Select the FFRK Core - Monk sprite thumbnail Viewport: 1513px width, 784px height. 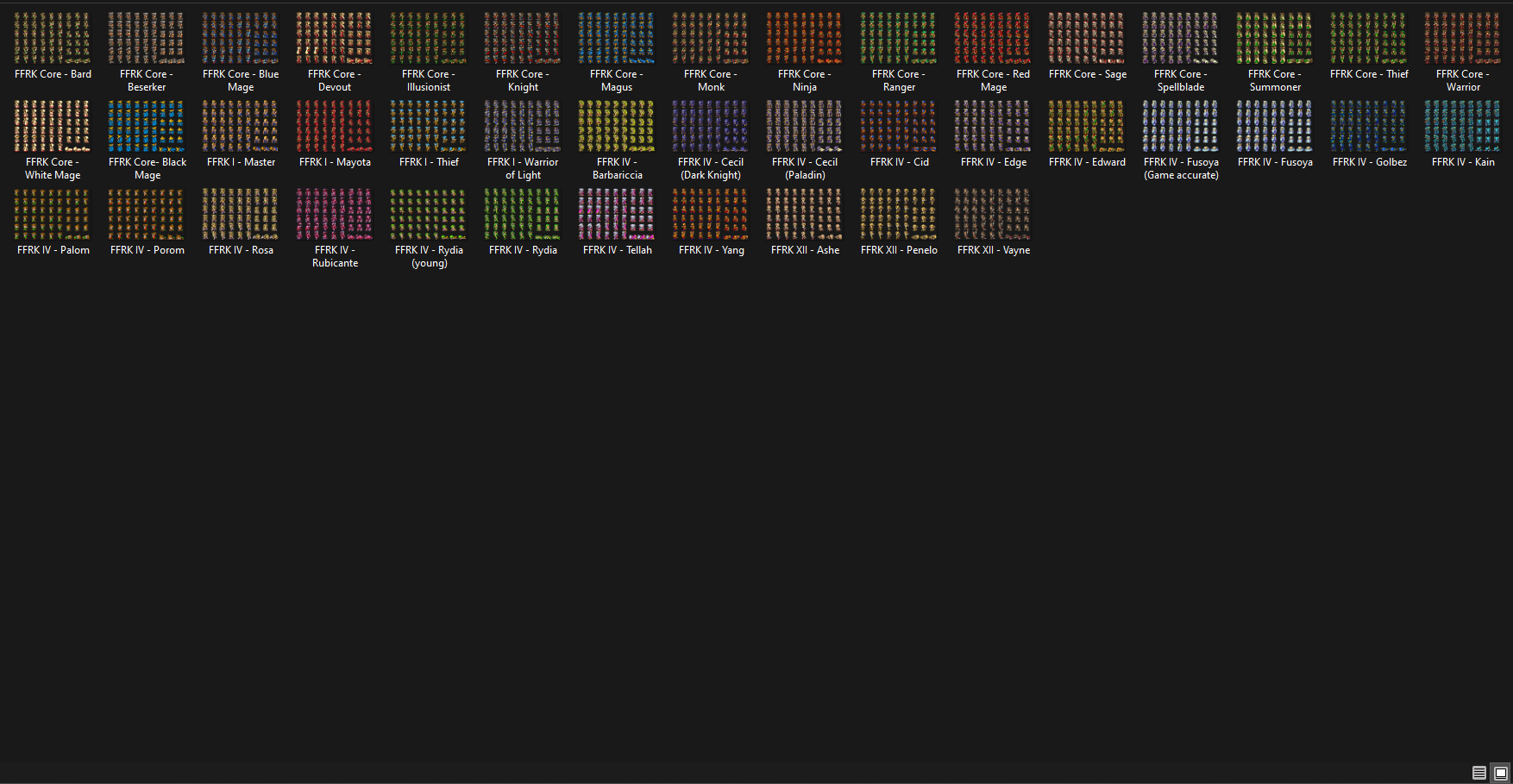(x=711, y=38)
